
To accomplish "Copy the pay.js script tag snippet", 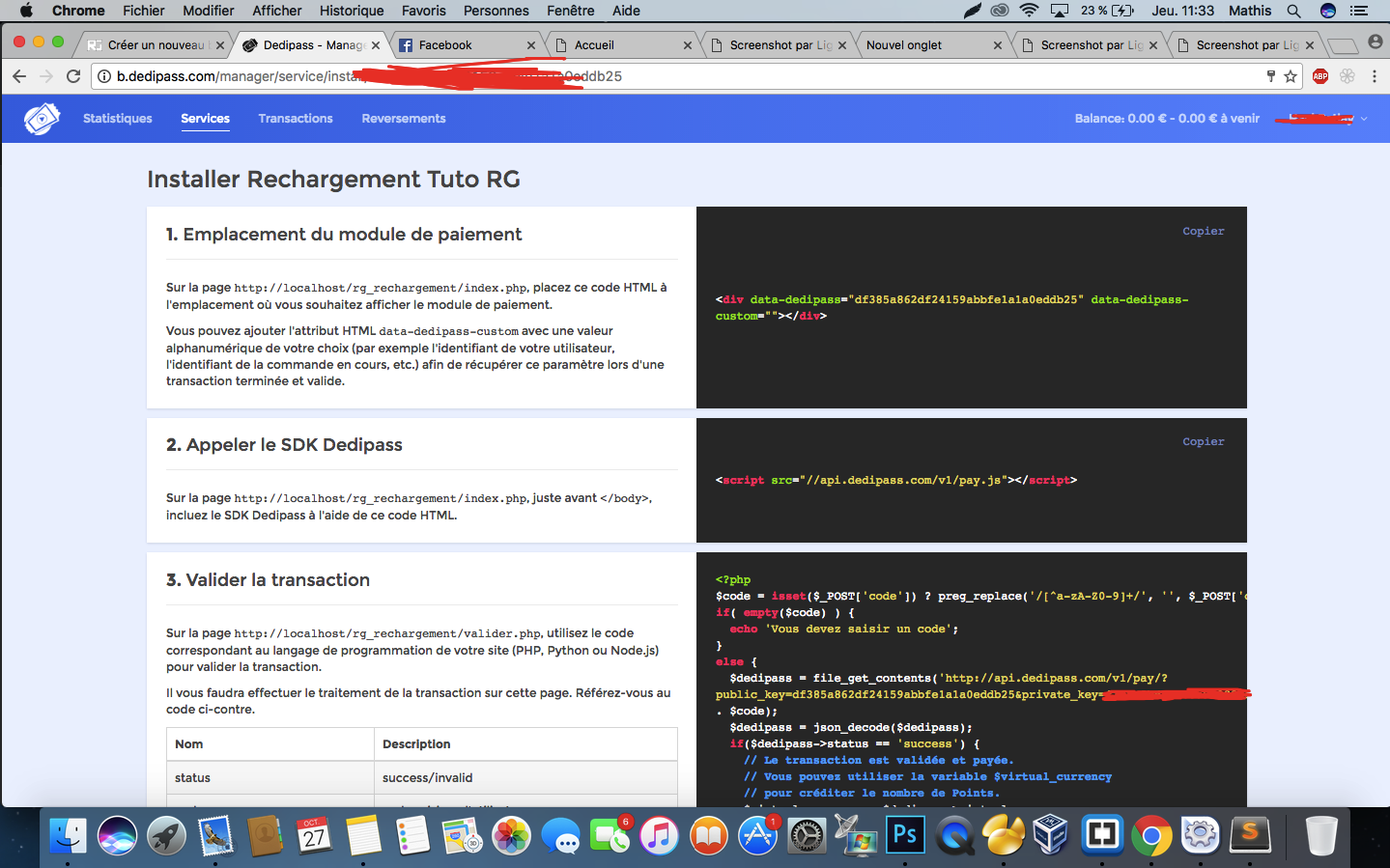I will pos(1204,441).
